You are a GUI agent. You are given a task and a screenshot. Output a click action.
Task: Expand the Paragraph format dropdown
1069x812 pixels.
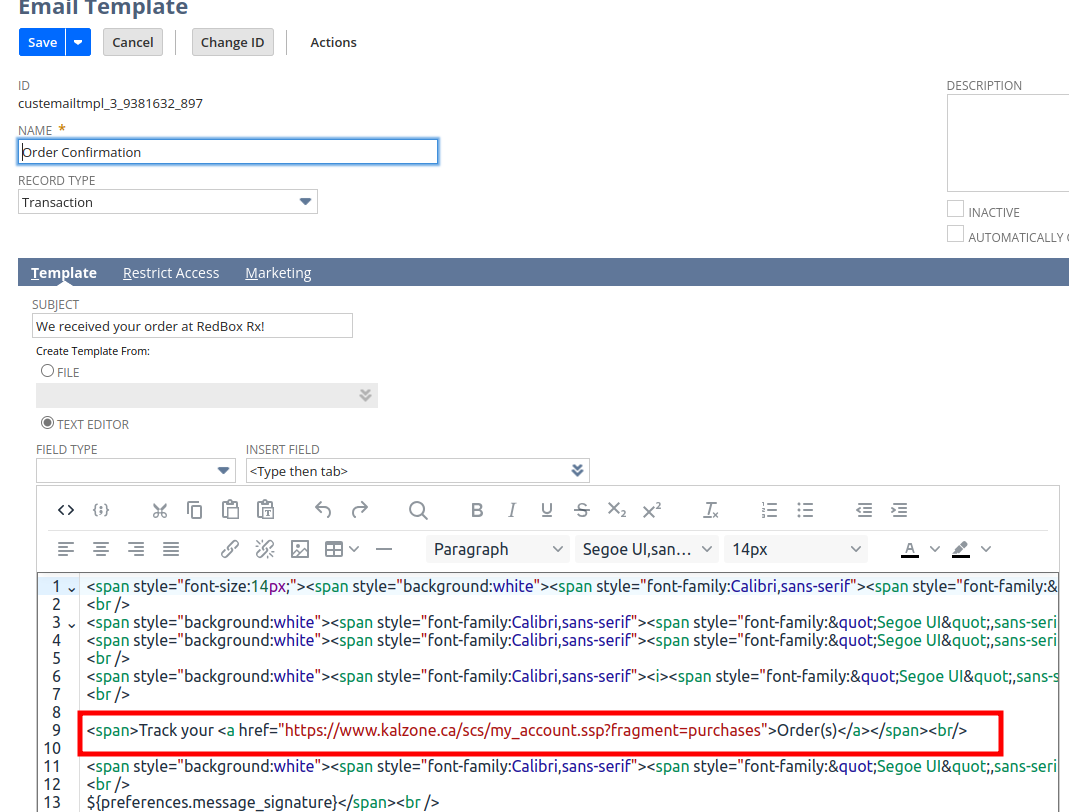point(499,549)
